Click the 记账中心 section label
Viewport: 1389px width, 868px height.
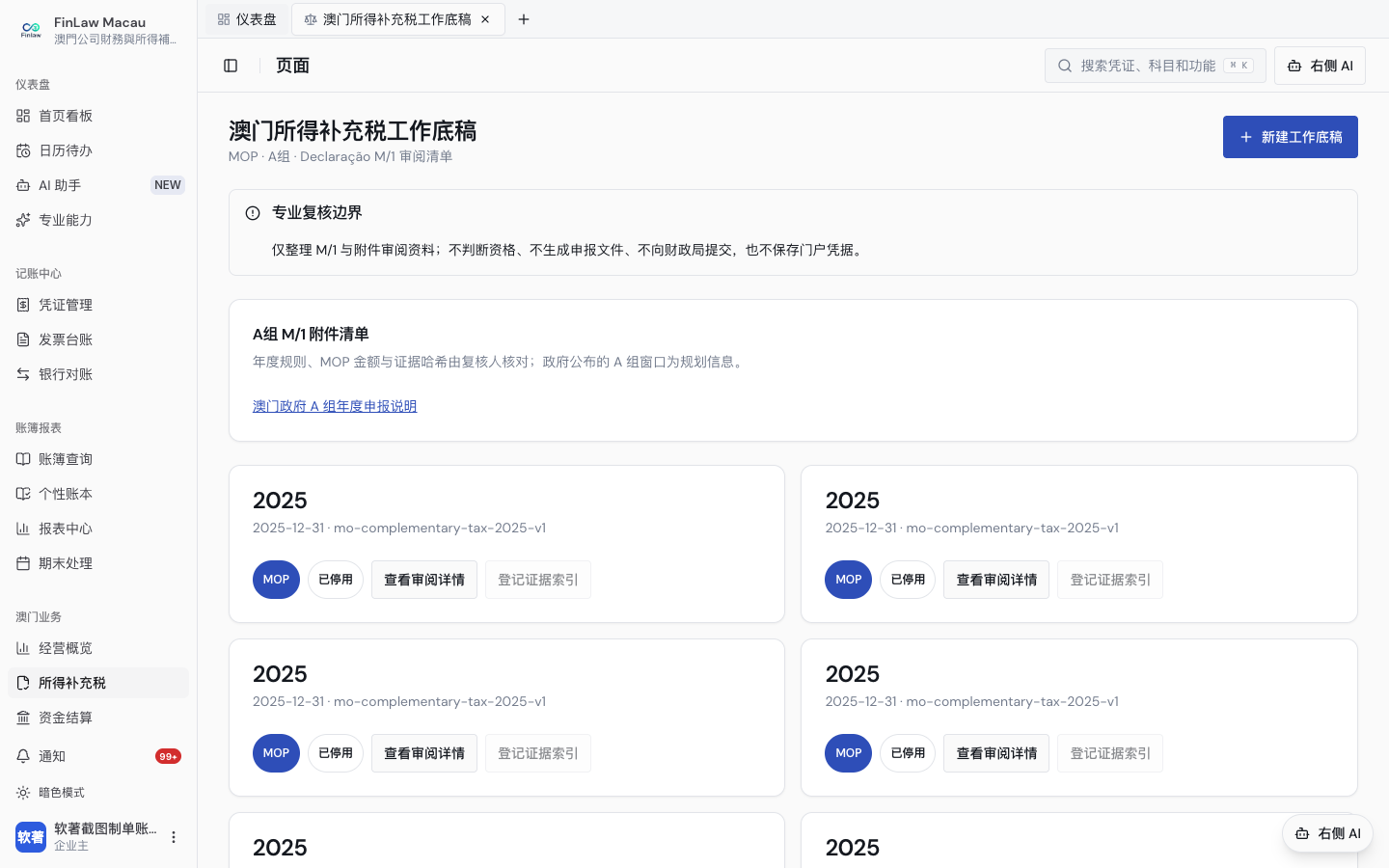click(x=39, y=274)
